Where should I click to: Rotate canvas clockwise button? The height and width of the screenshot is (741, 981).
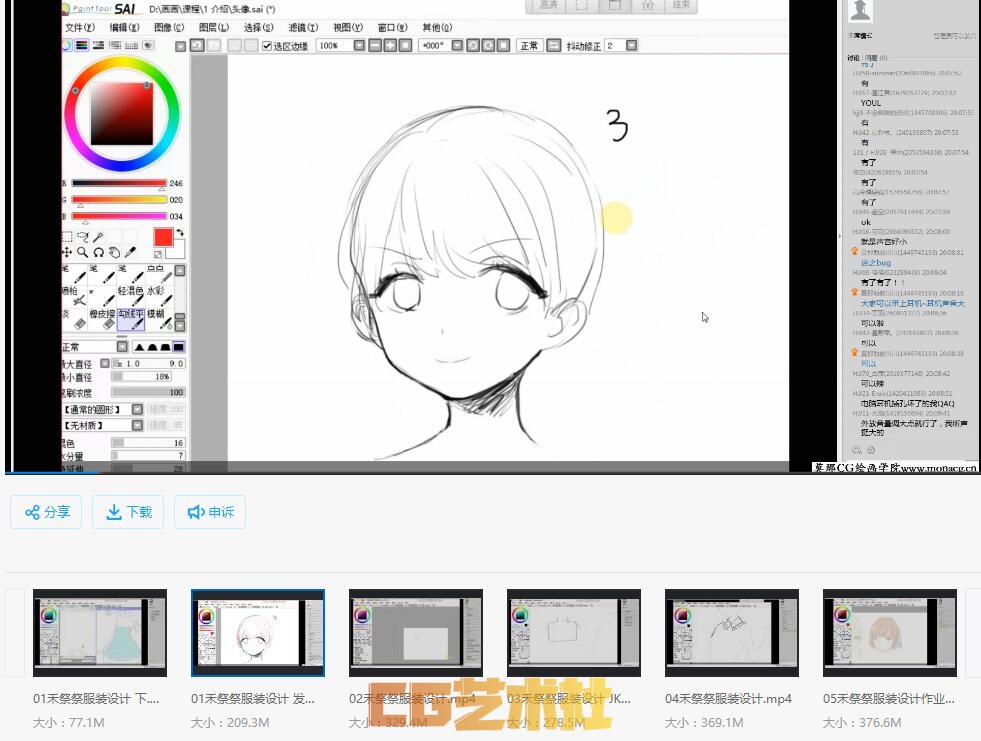point(488,46)
